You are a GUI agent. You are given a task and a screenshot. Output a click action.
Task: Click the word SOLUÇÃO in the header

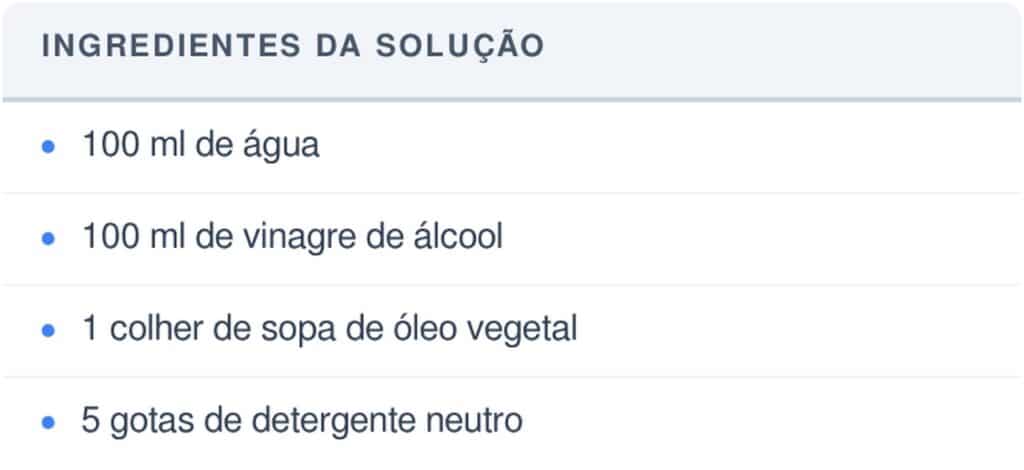[x=460, y=46]
